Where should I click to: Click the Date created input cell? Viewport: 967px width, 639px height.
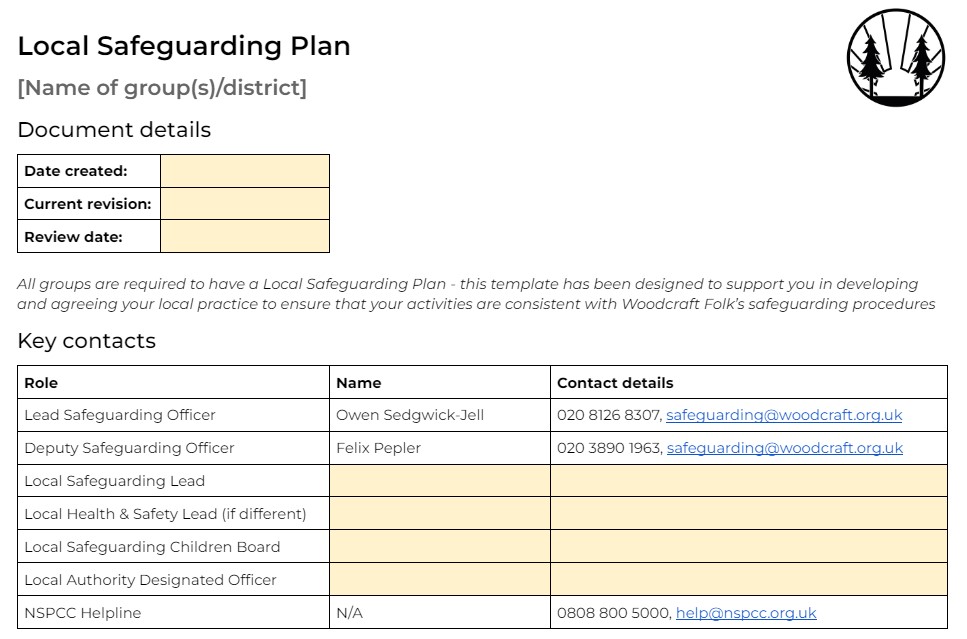[245, 171]
